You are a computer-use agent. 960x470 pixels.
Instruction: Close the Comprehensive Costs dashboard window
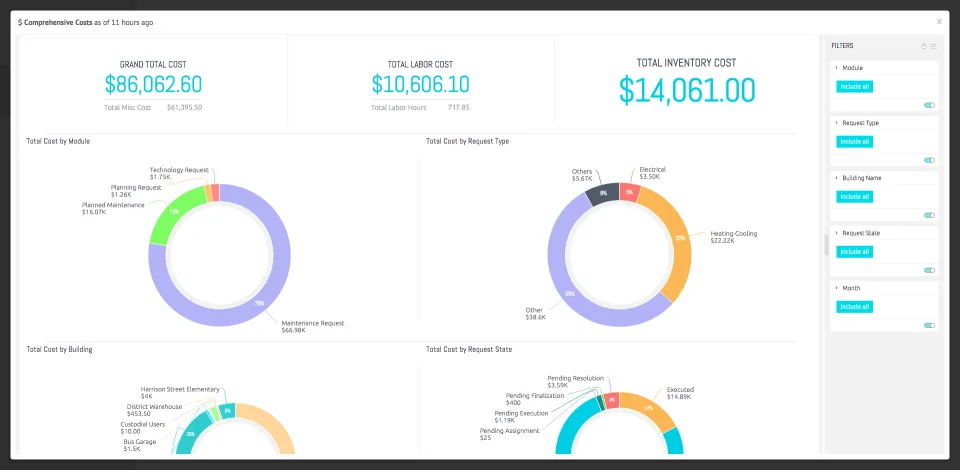click(939, 21)
